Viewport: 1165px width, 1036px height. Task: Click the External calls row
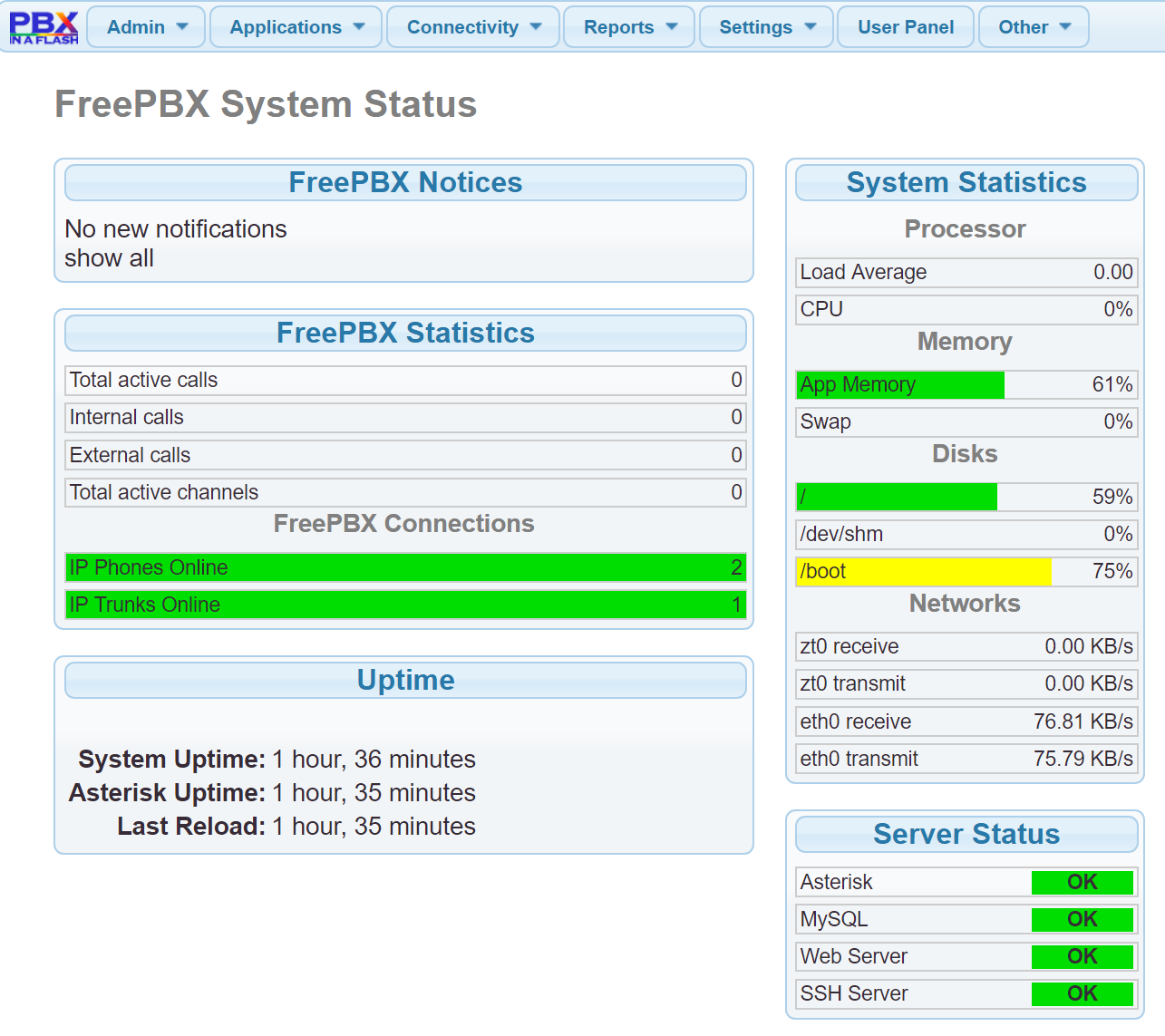[x=405, y=455]
